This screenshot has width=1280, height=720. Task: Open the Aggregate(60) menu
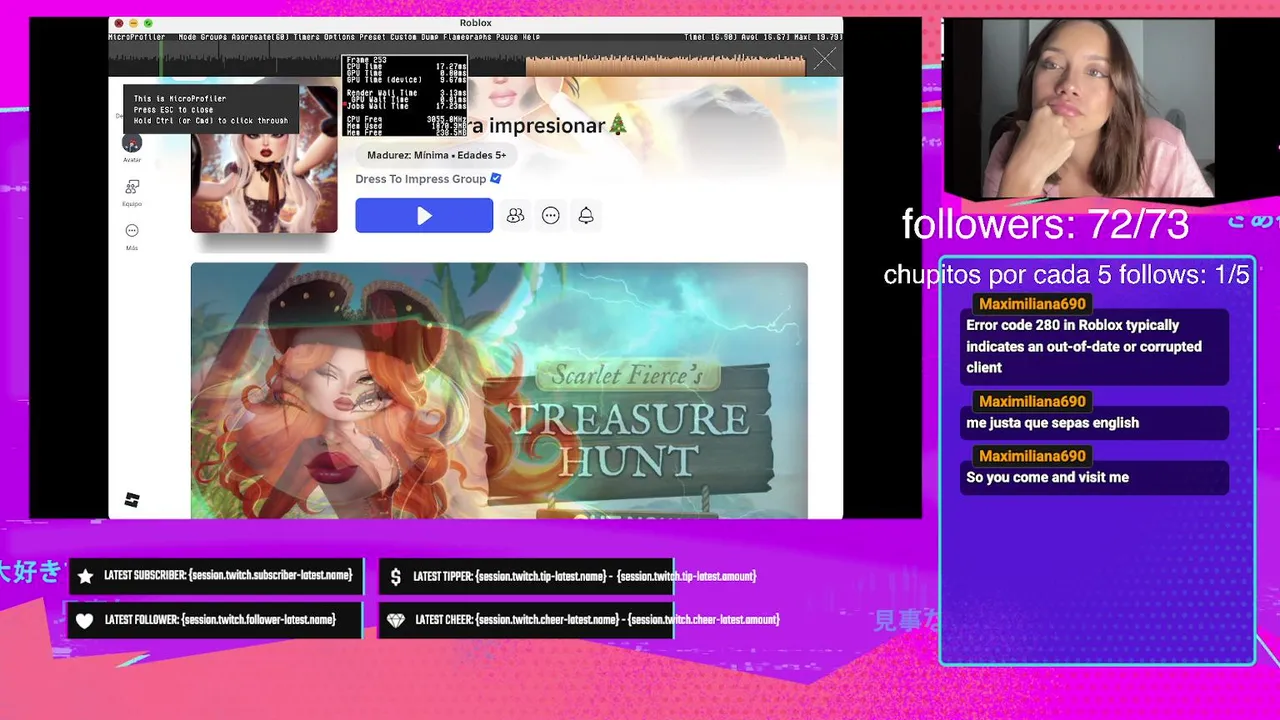click(x=260, y=37)
